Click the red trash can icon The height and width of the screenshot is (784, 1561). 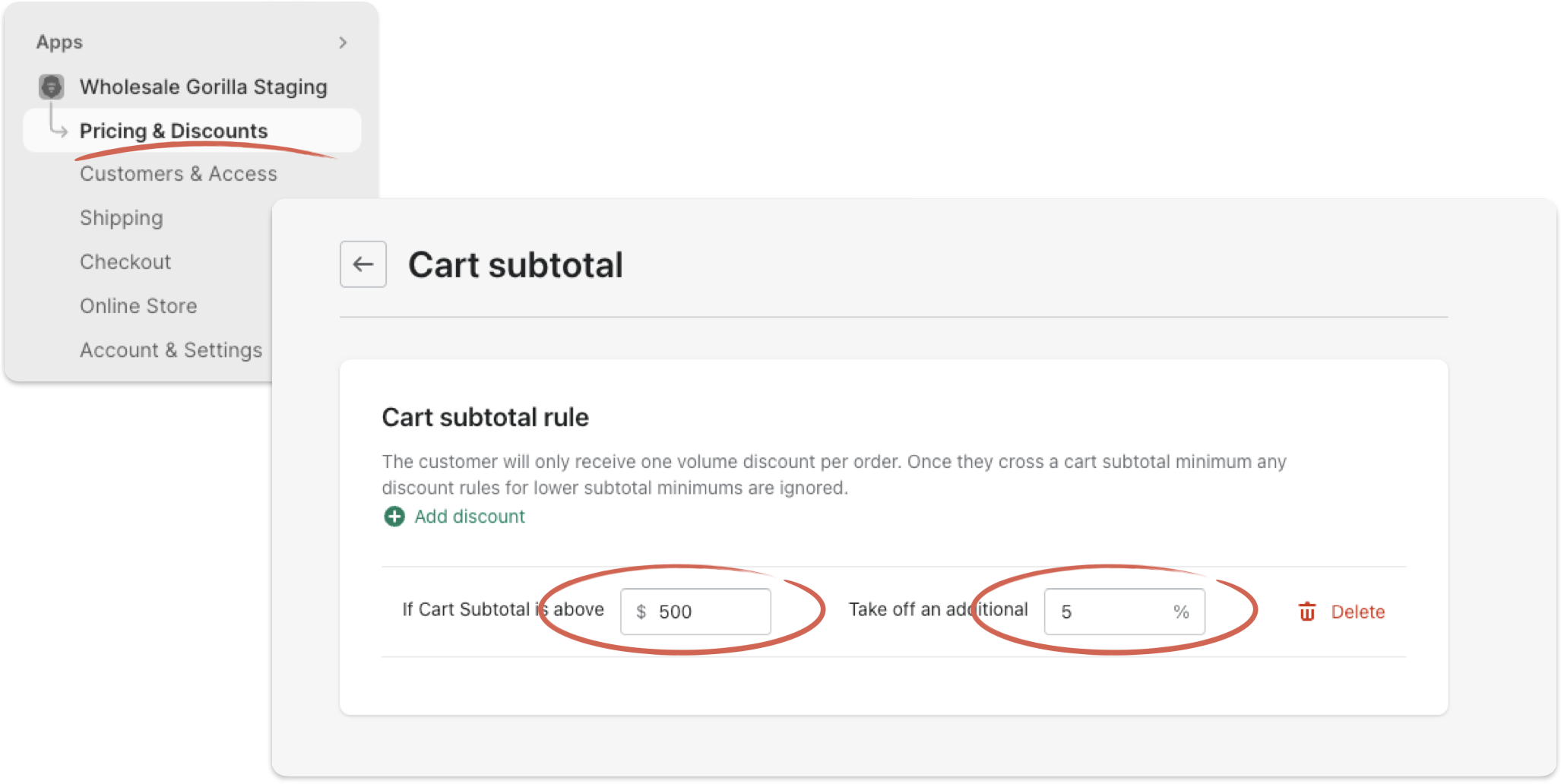point(1307,612)
